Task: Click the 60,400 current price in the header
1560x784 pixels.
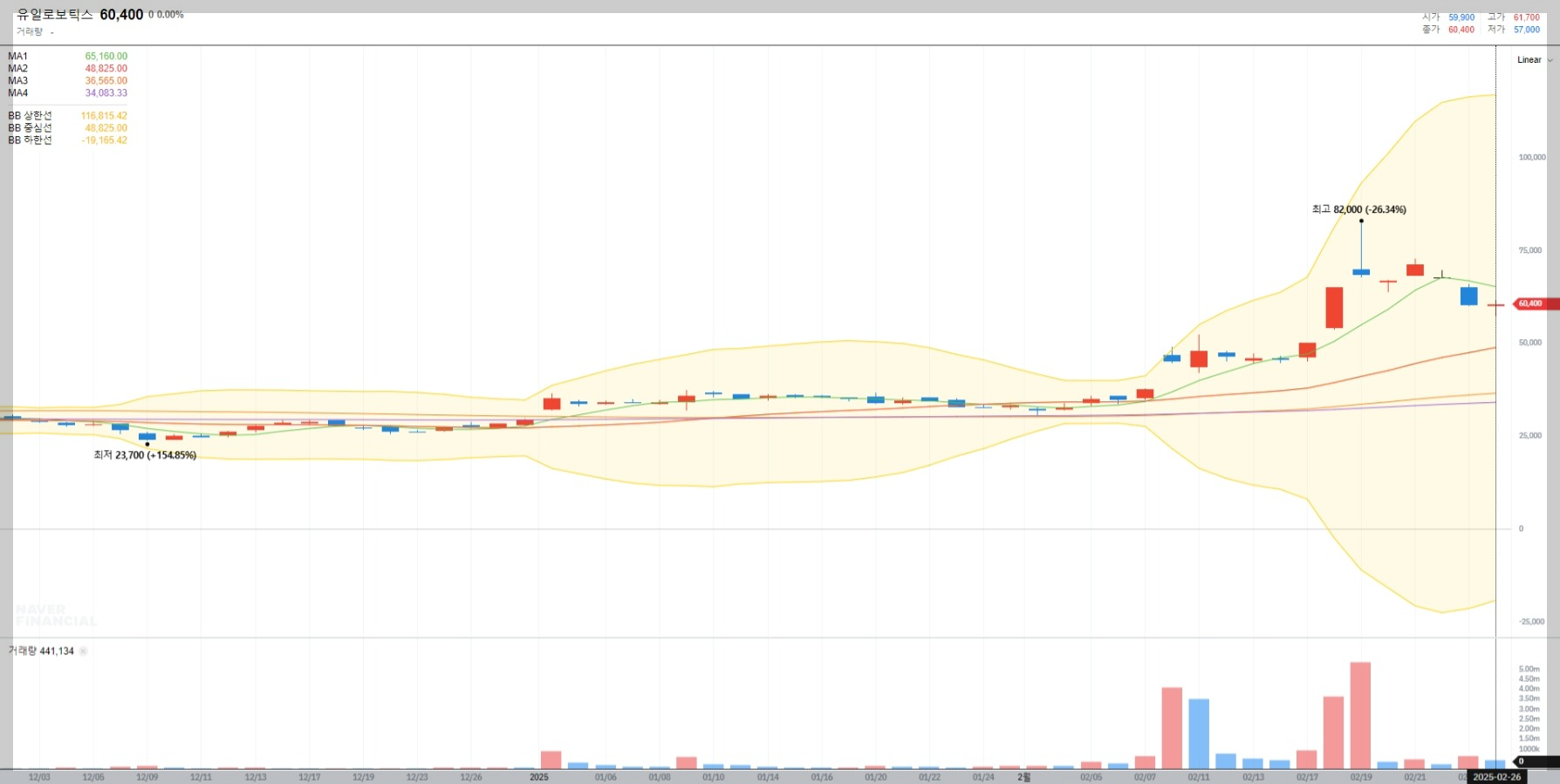Action: (121, 15)
